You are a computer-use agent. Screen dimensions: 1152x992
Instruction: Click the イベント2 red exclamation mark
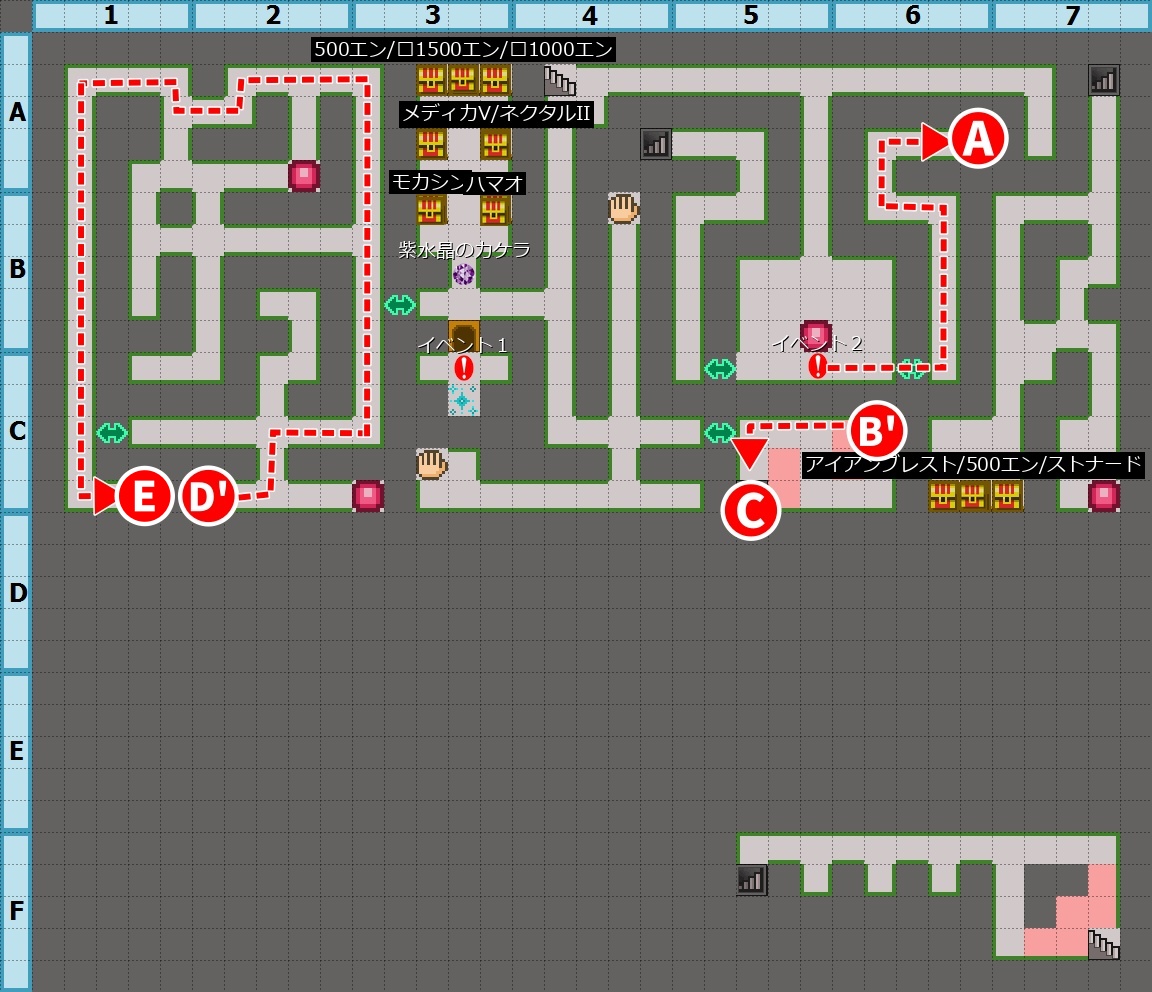coord(817,366)
